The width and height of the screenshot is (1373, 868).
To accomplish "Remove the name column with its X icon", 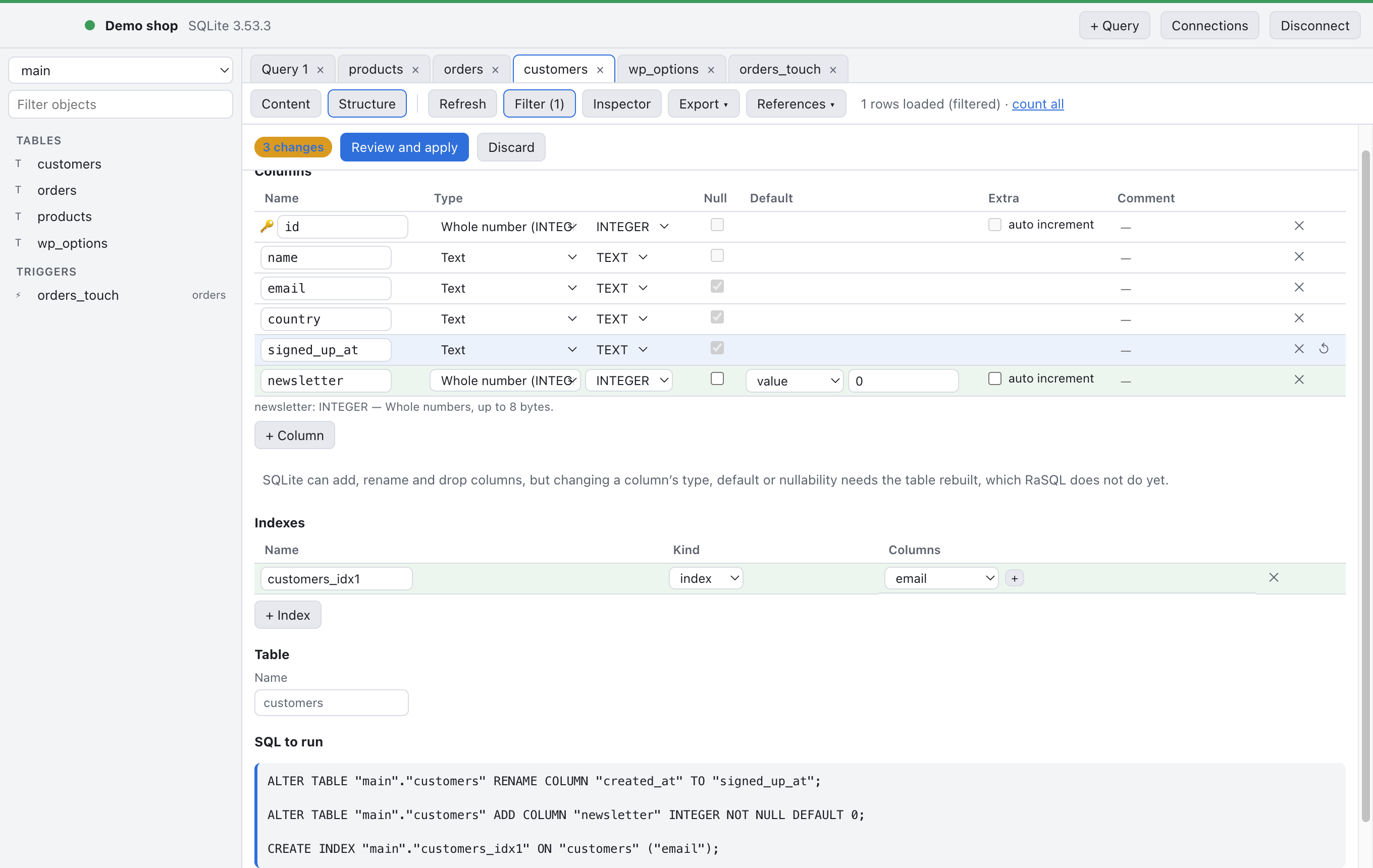I will pyautogui.click(x=1299, y=256).
